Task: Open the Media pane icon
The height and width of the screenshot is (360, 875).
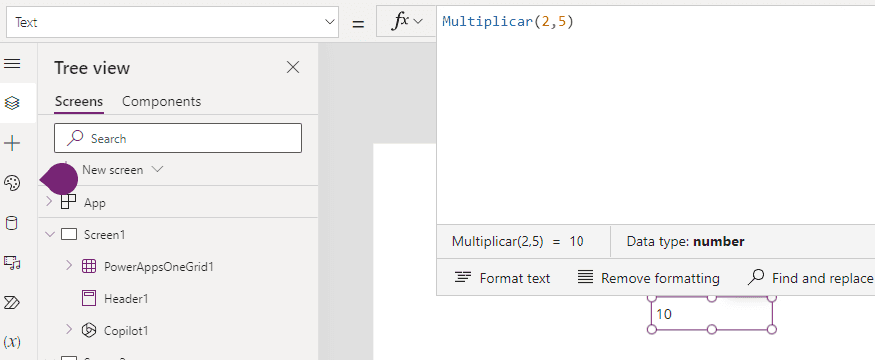Action: pos(12,262)
